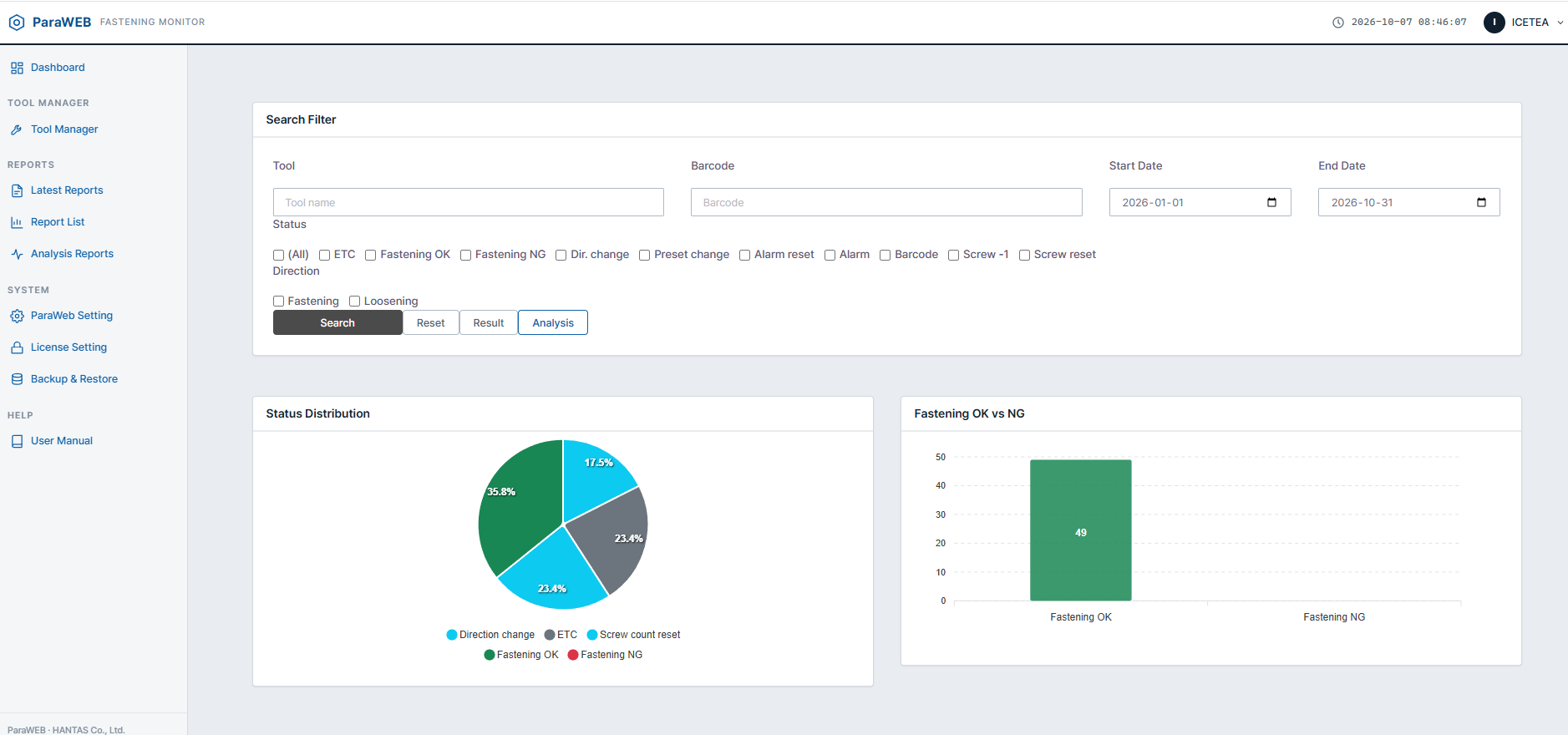The height and width of the screenshot is (735, 1568).
Task: Expand the ICETEA user menu chevron
Action: pyautogui.click(x=1560, y=23)
